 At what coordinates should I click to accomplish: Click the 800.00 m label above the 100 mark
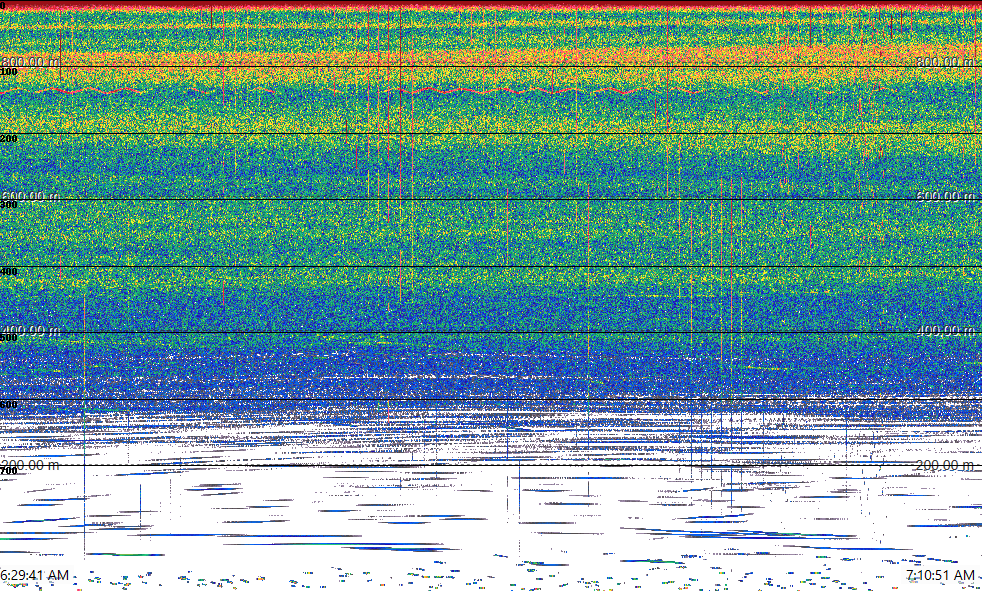coord(31,61)
